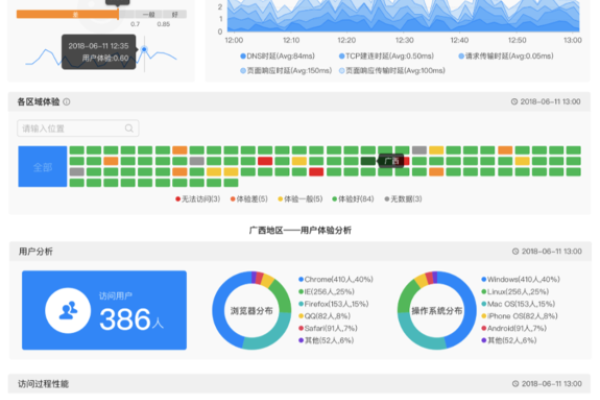The image size is (600, 400).
Task: Select the orange tile in the grid's second row
Action: 111,161
